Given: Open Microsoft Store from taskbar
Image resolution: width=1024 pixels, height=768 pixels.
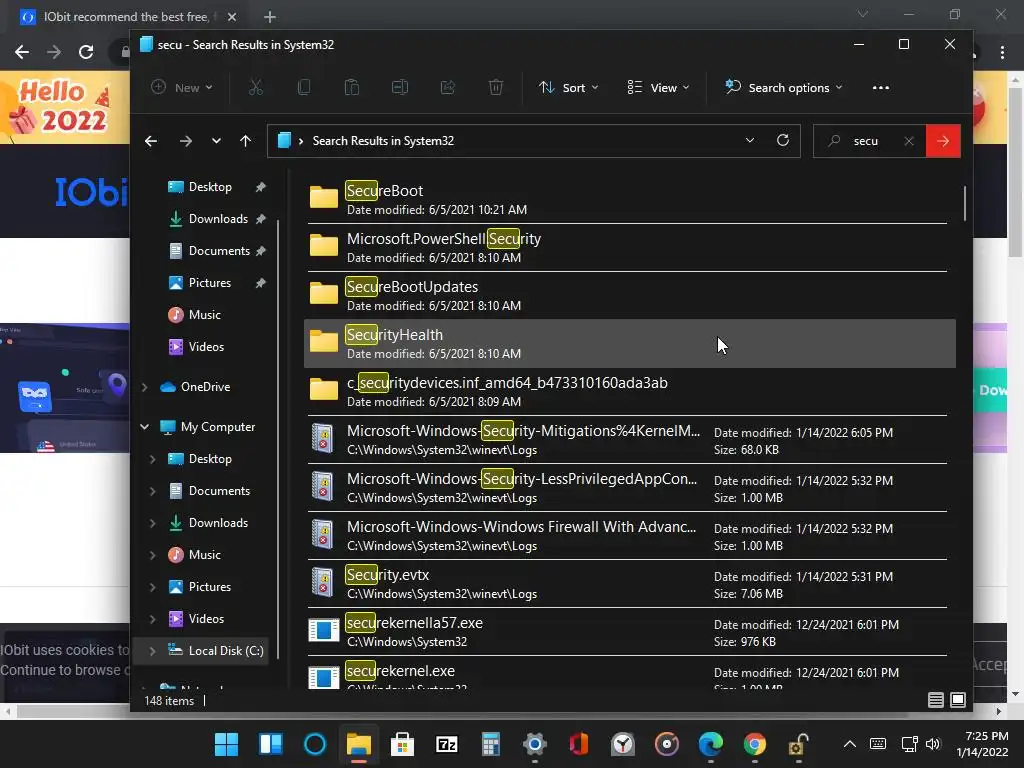Looking at the screenshot, I should pyautogui.click(x=402, y=744).
